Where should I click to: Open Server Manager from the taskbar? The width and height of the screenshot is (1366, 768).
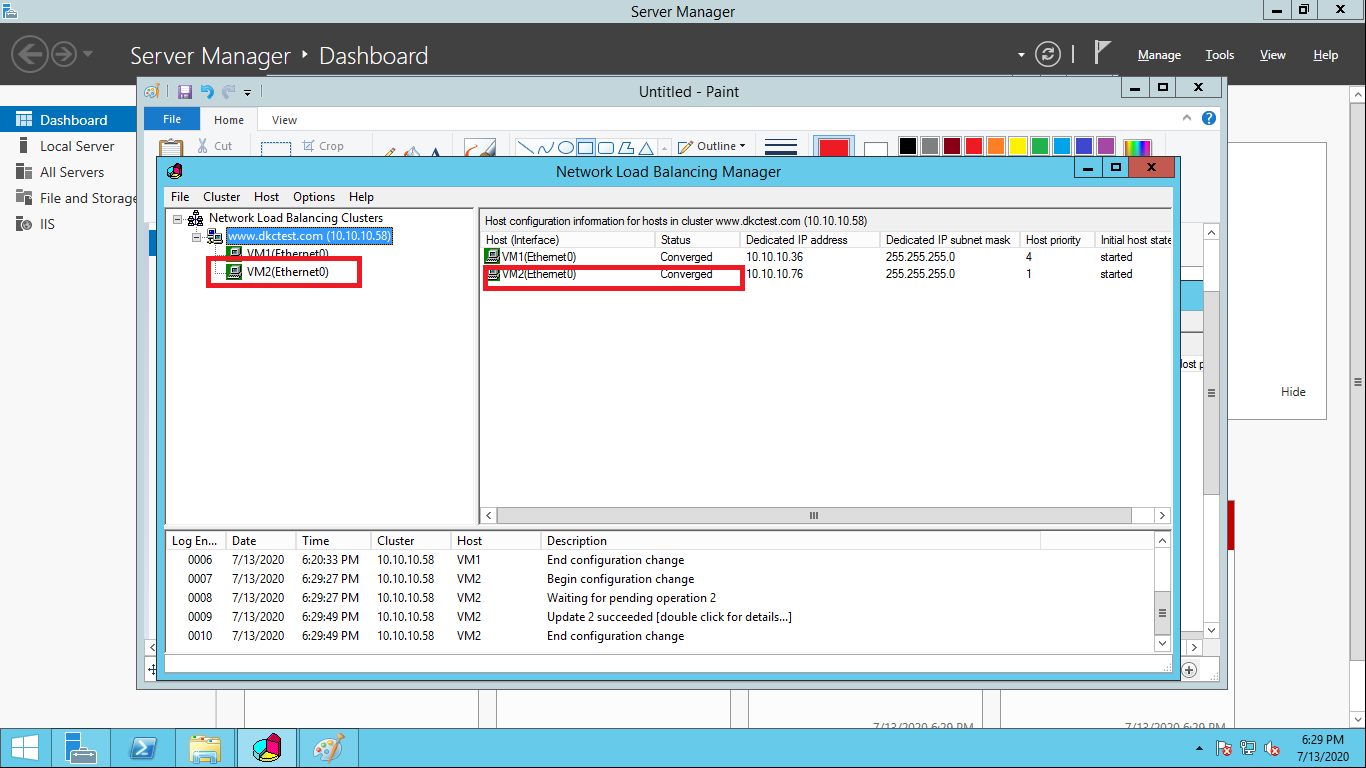pos(81,748)
